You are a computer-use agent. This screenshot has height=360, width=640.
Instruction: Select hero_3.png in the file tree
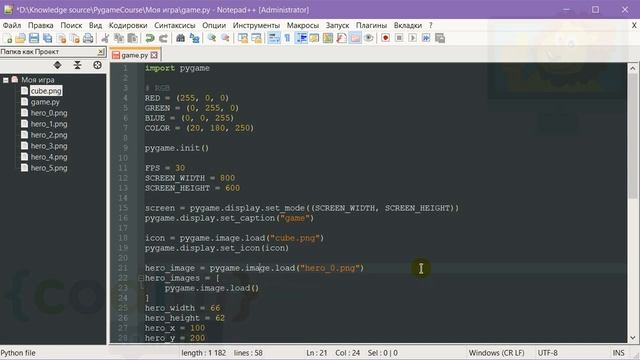[x=49, y=146]
